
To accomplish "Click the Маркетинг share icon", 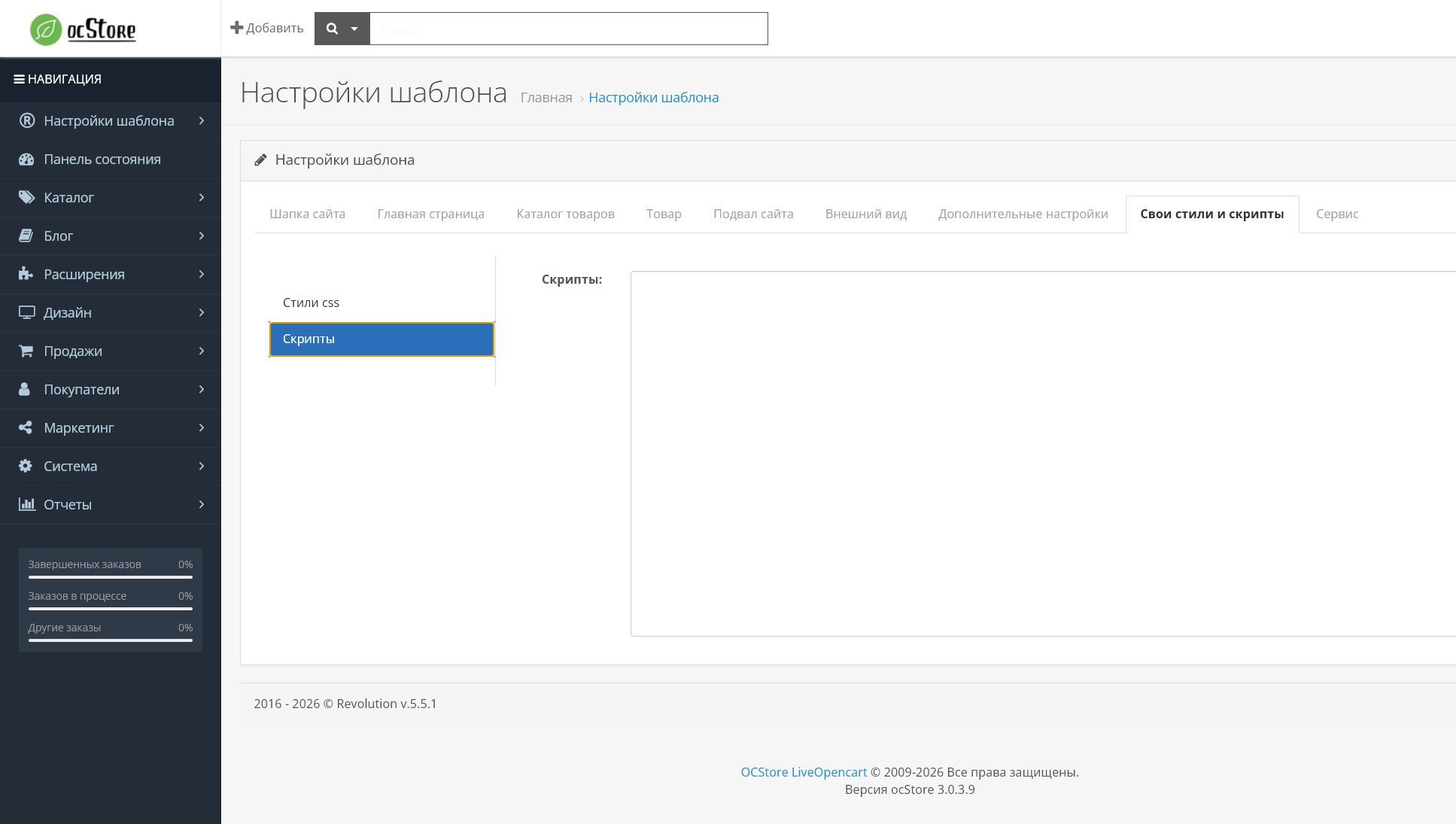I will tap(26, 427).
